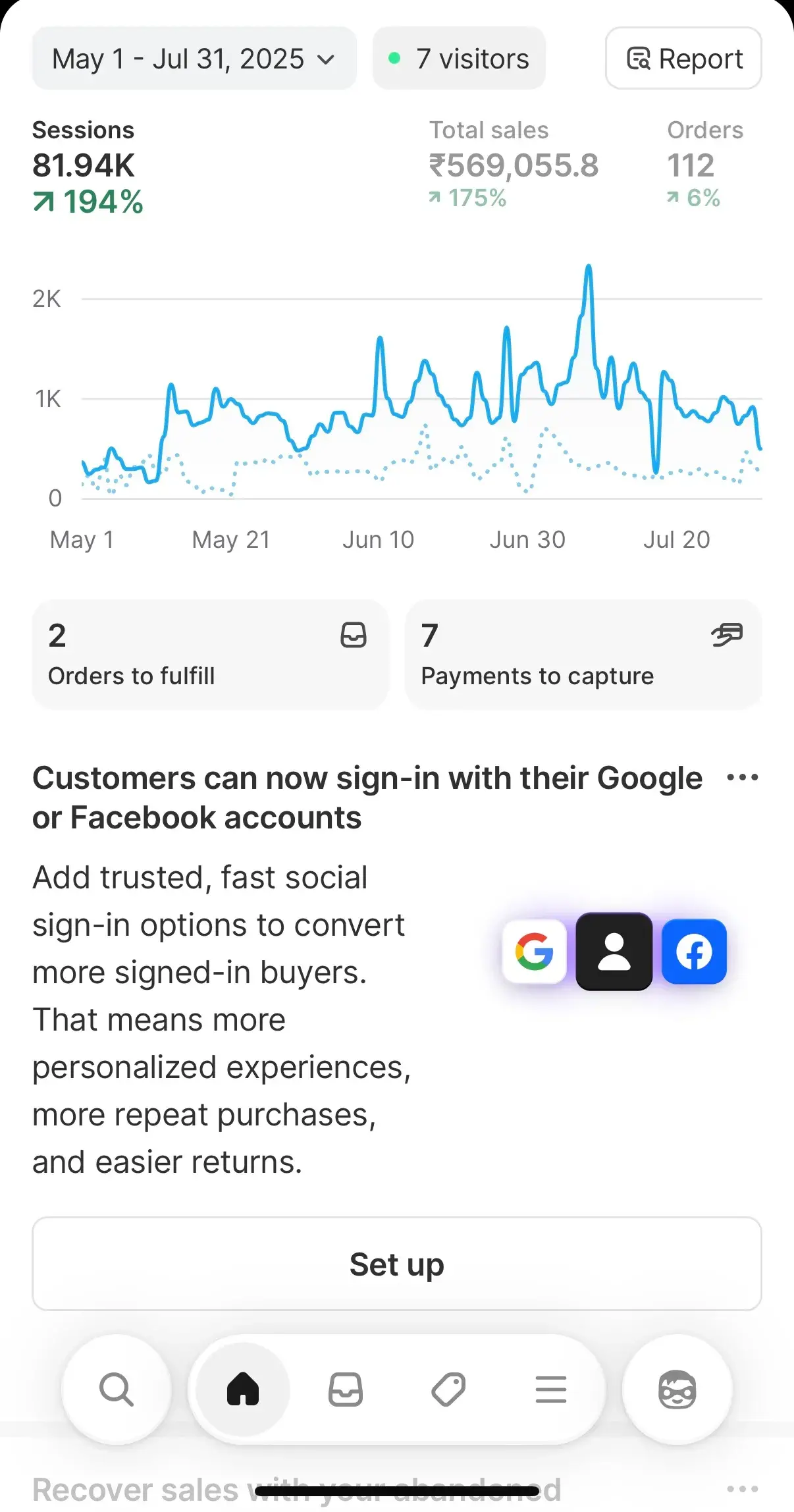Open the Products tag icon
794x1512 pixels.
click(448, 1390)
